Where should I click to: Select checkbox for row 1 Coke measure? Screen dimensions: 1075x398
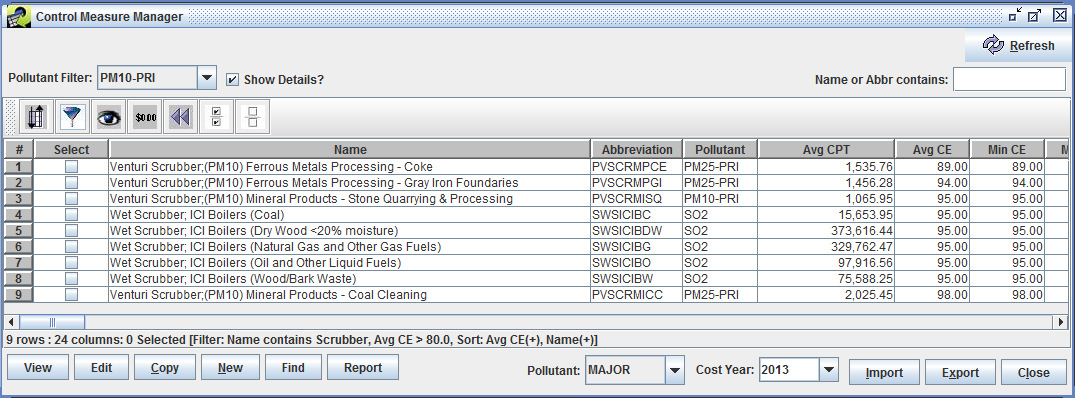point(71,166)
